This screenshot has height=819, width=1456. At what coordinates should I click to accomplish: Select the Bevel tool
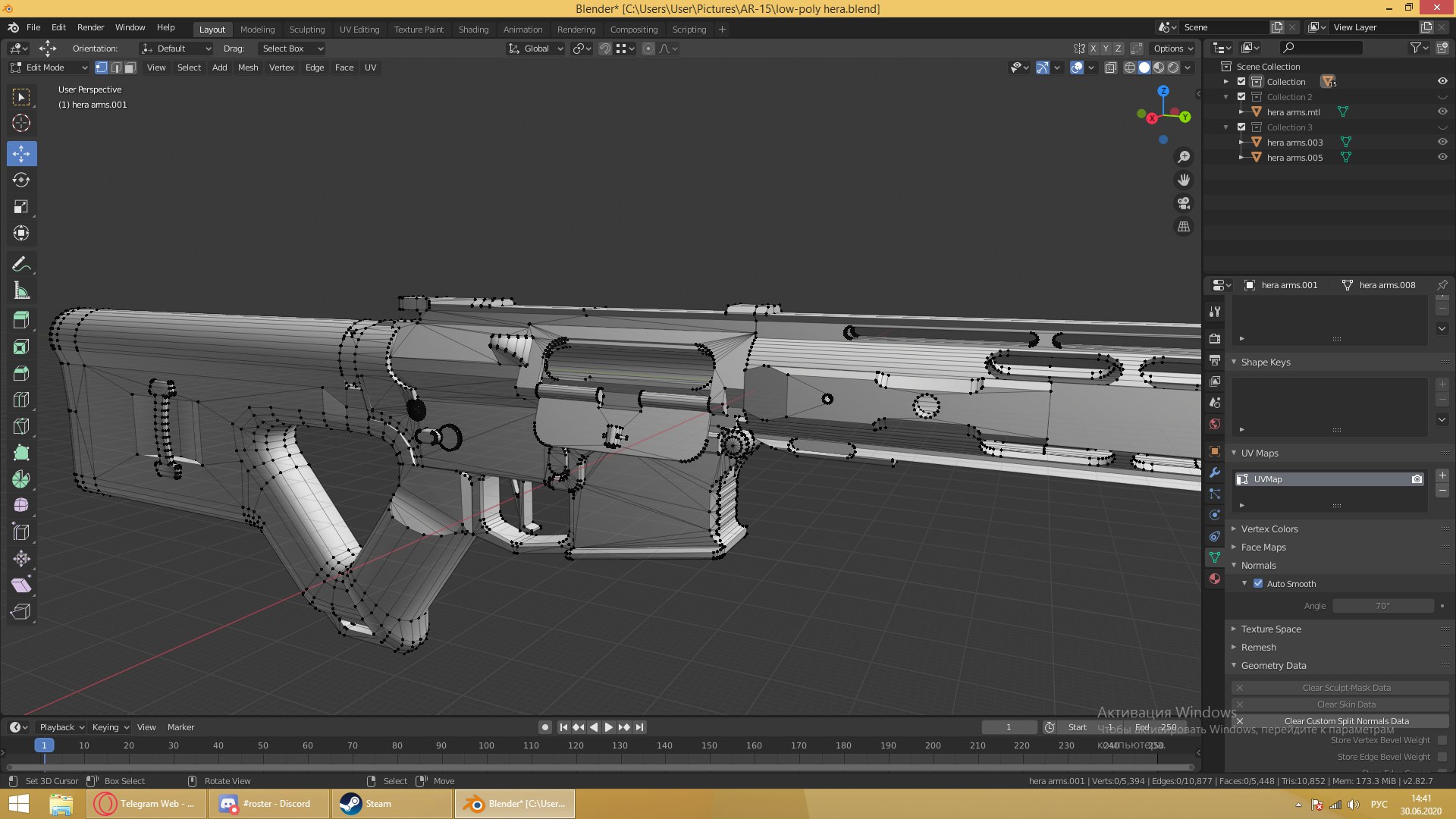(x=21, y=373)
